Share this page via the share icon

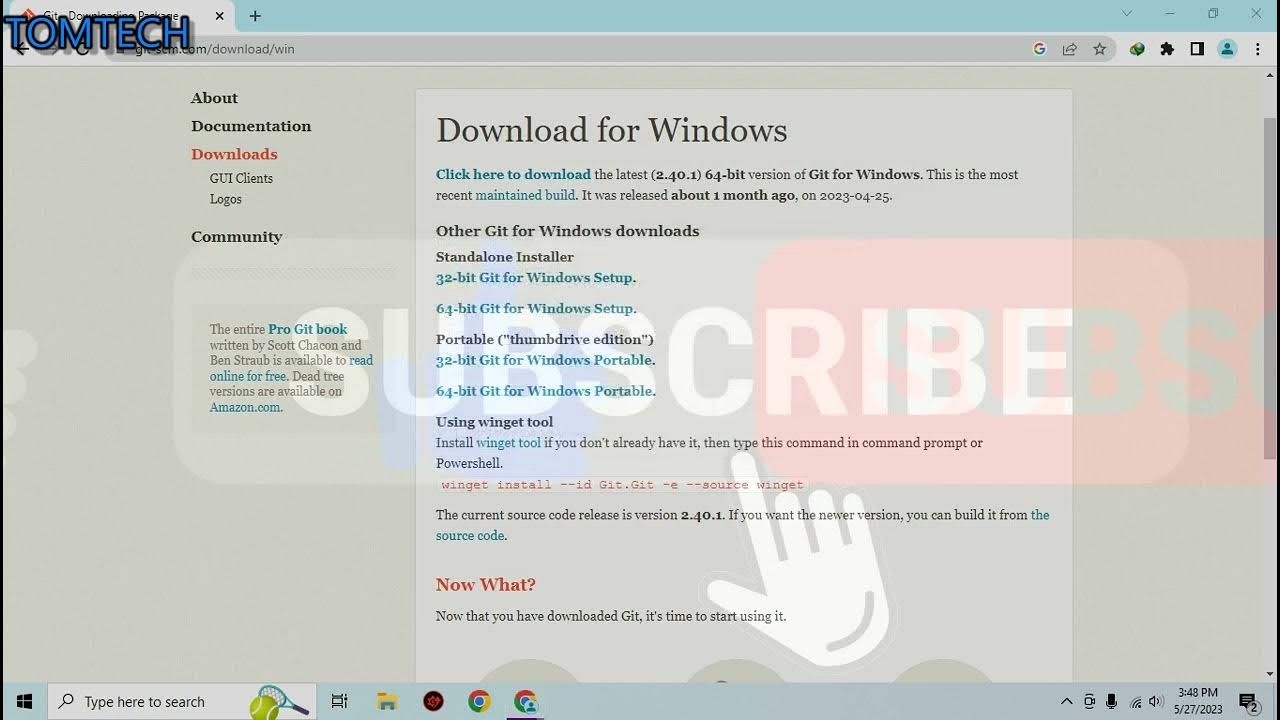[x=1070, y=49]
